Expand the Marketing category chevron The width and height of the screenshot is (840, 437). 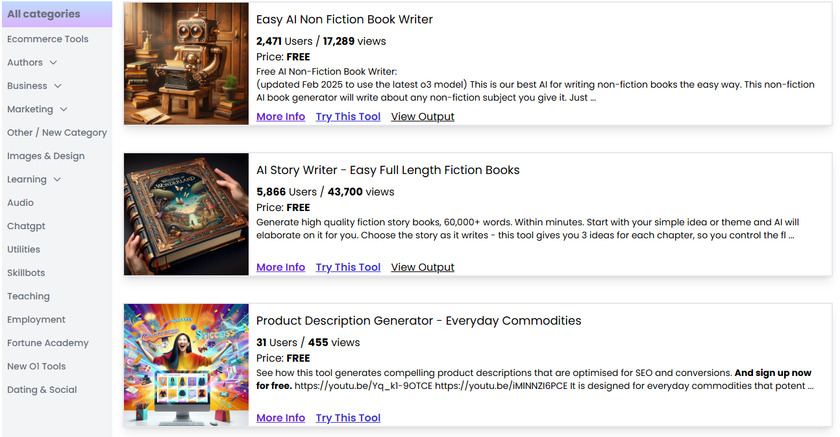[x=64, y=109]
